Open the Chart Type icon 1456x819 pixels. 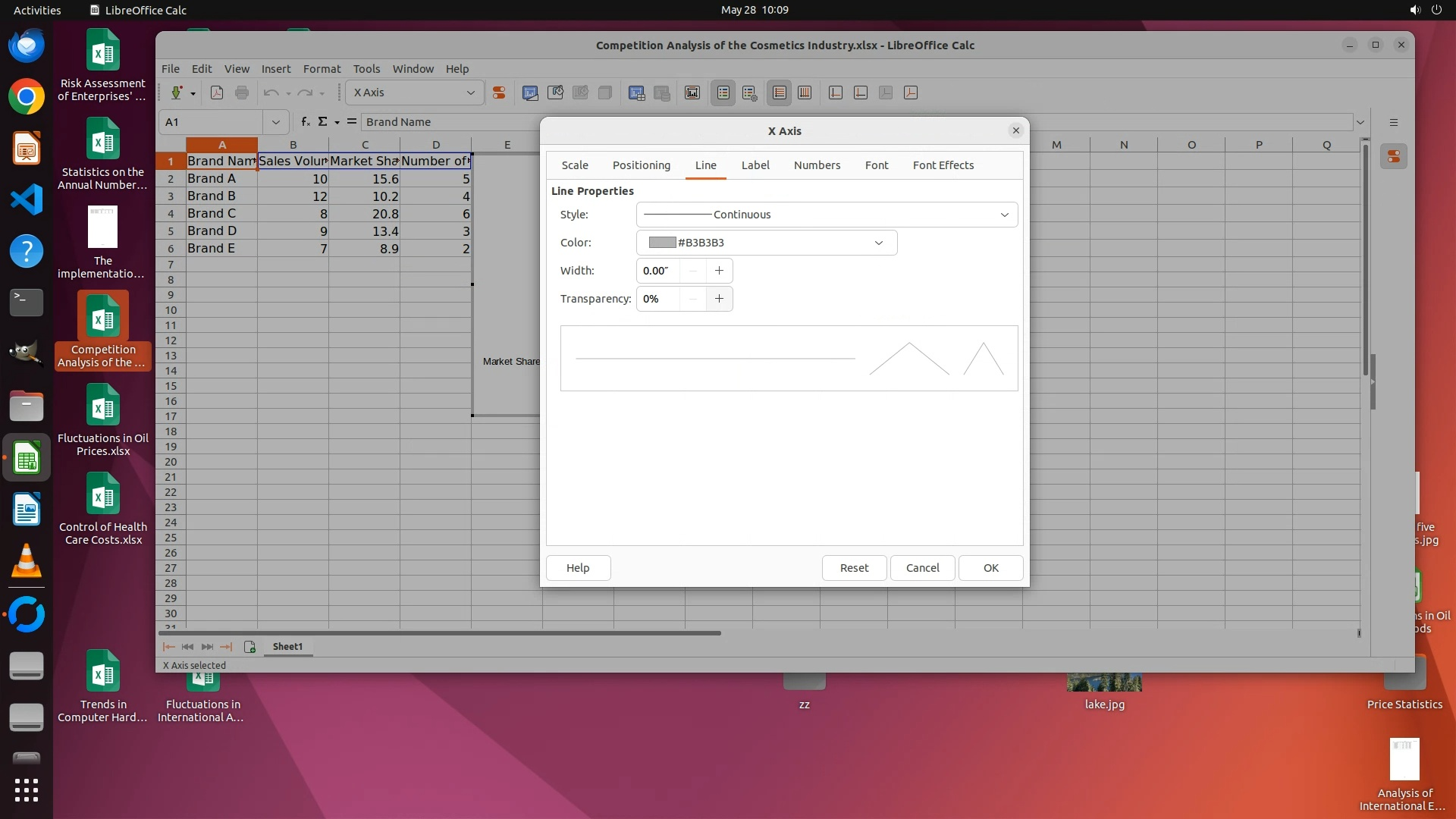coord(530,93)
